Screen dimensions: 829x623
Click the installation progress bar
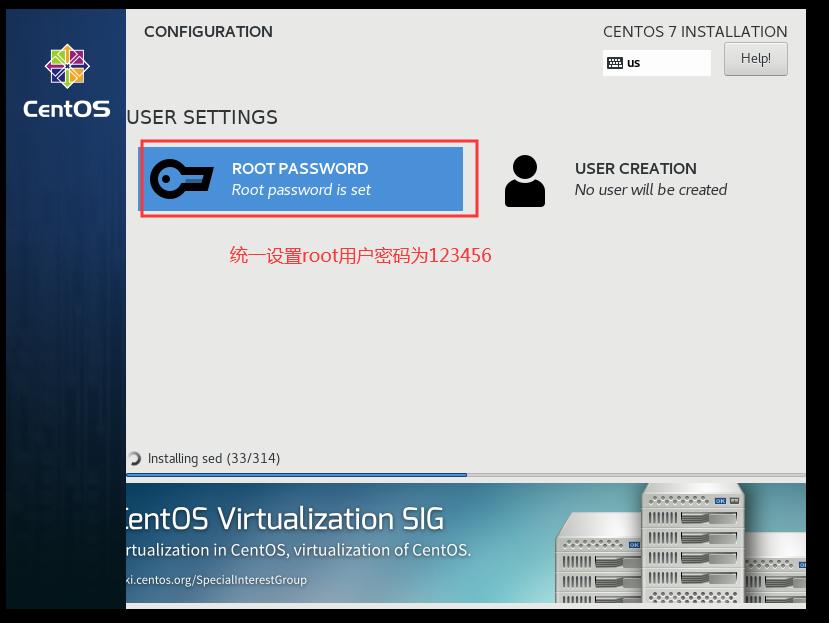[x=466, y=475]
